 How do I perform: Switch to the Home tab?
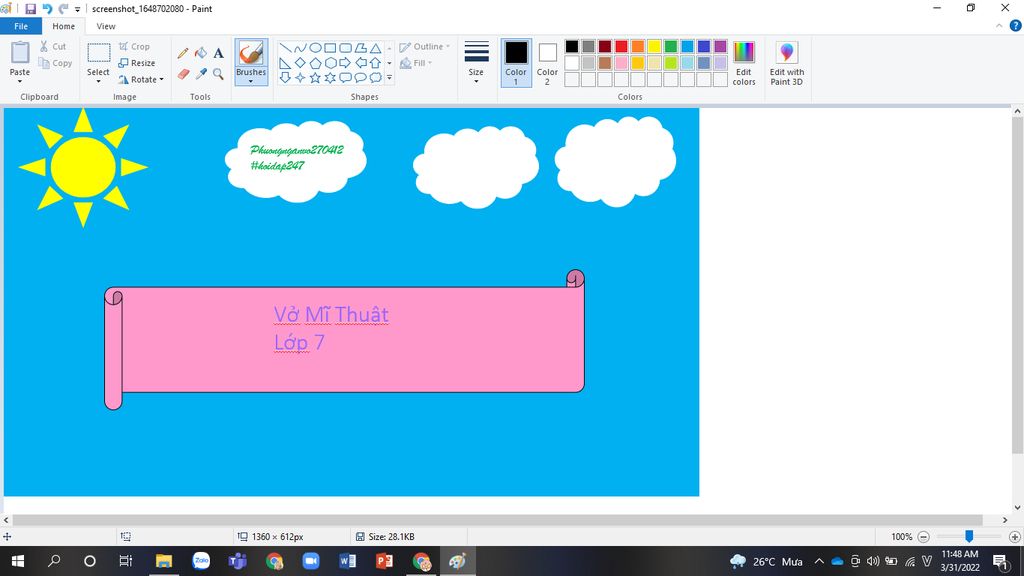[x=63, y=26]
